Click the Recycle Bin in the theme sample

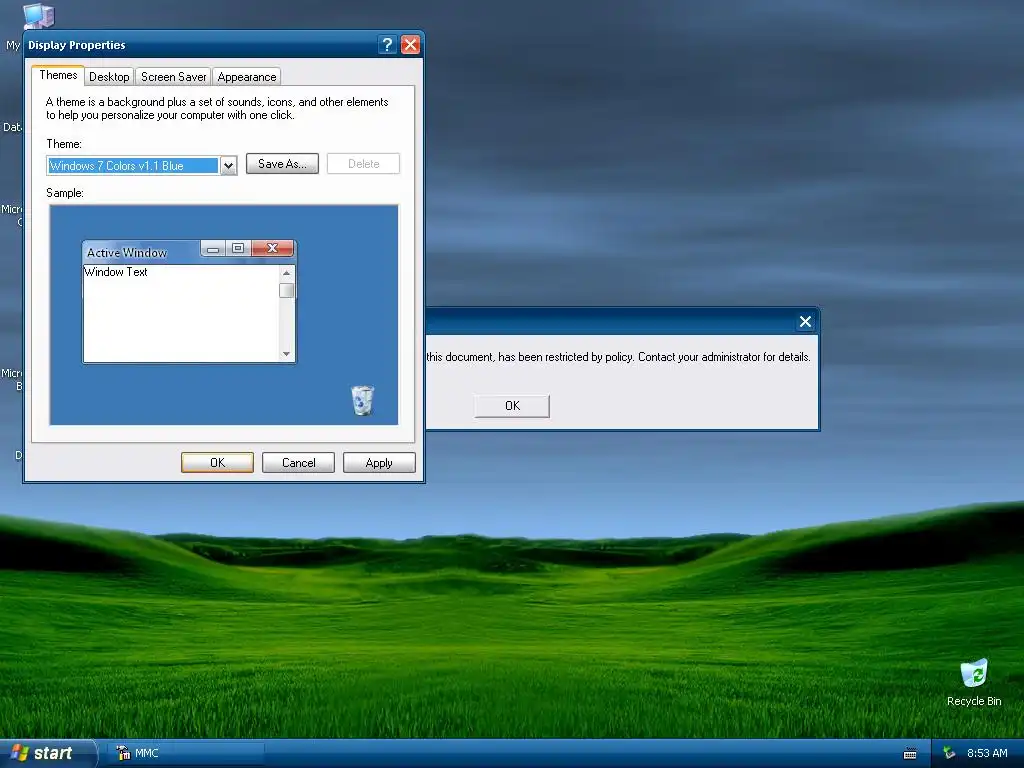[x=362, y=400]
